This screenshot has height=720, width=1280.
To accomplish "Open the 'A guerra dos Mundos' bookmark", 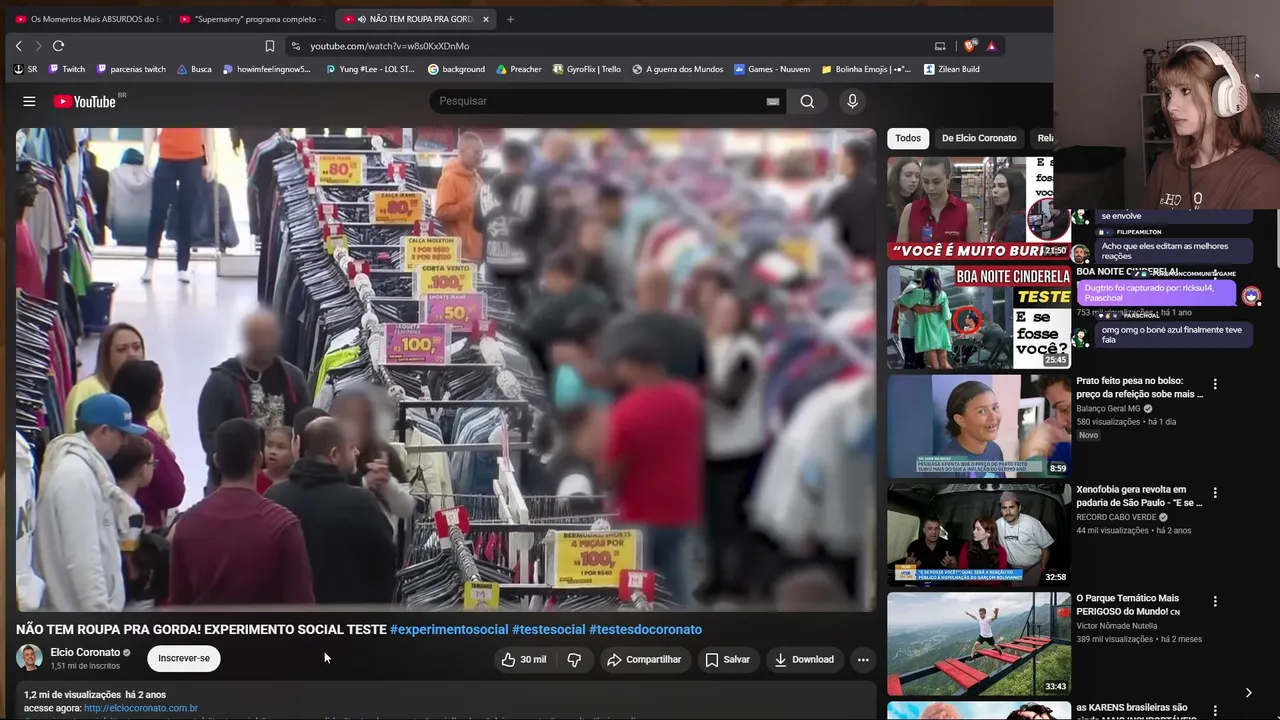I will (x=677, y=69).
